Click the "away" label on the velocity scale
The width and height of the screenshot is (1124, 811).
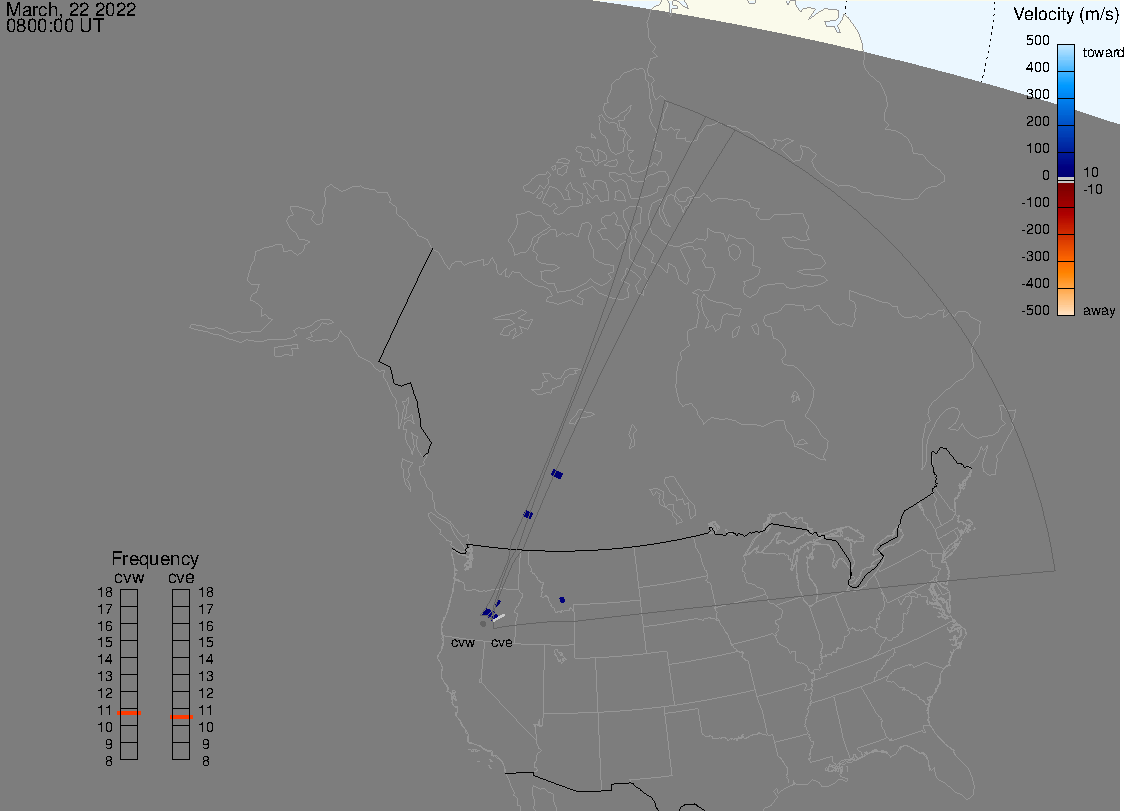(x=1099, y=311)
